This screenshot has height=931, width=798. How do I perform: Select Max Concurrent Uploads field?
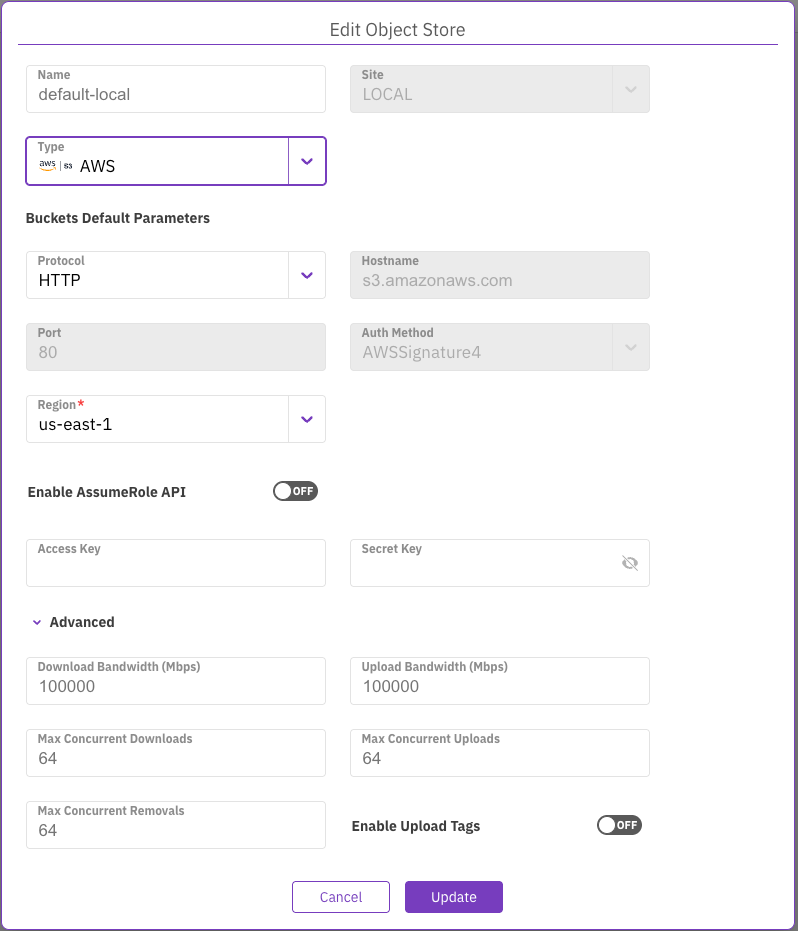point(499,759)
